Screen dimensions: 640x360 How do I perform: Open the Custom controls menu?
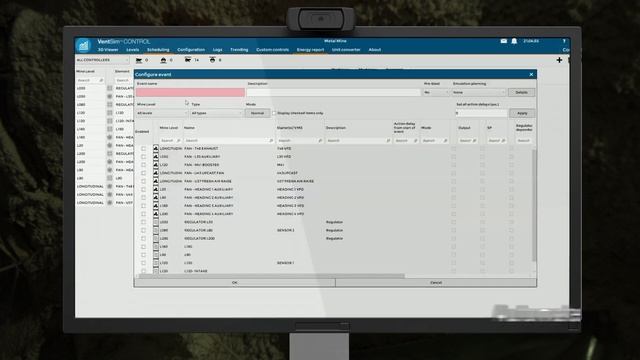[273, 50]
